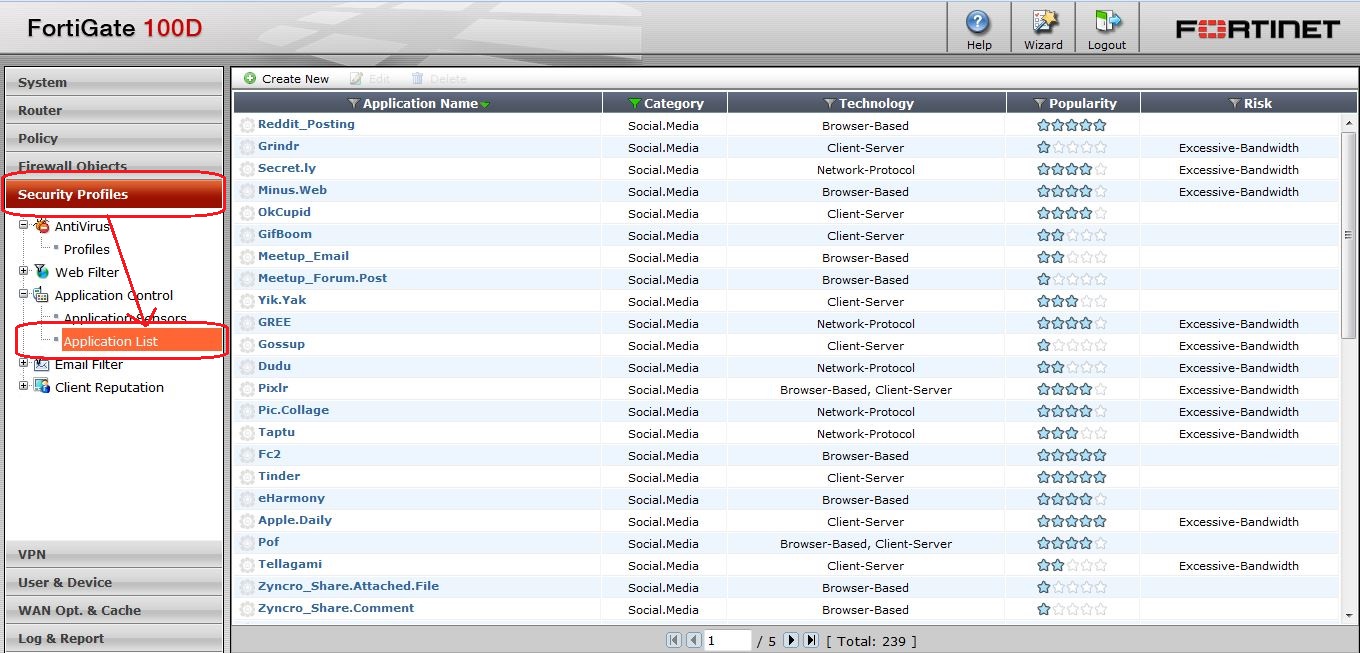Click the Application Name filter funnel icon
This screenshot has height=653, width=1360.
354,103
